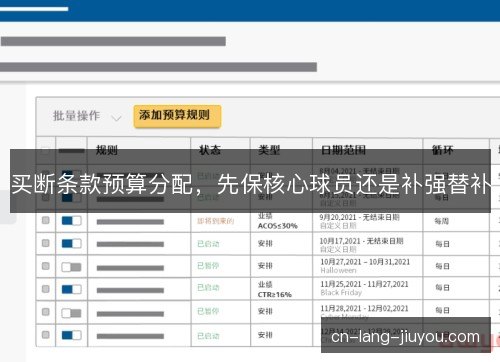Click 安排 in the bottom table row
The image size is (500, 362).
click(x=265, y=335)
